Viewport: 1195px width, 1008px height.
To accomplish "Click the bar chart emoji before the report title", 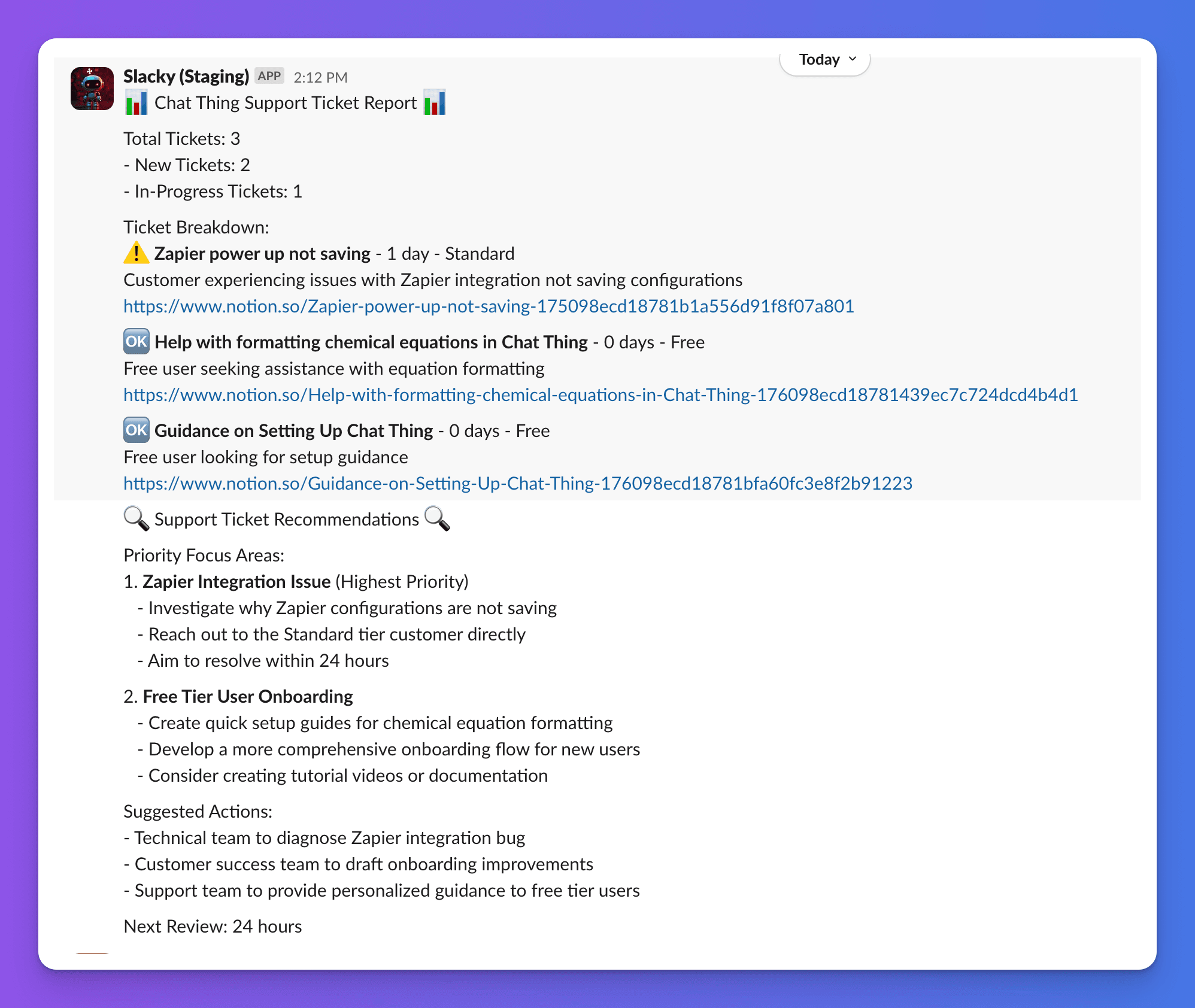I will pos(137,103).
